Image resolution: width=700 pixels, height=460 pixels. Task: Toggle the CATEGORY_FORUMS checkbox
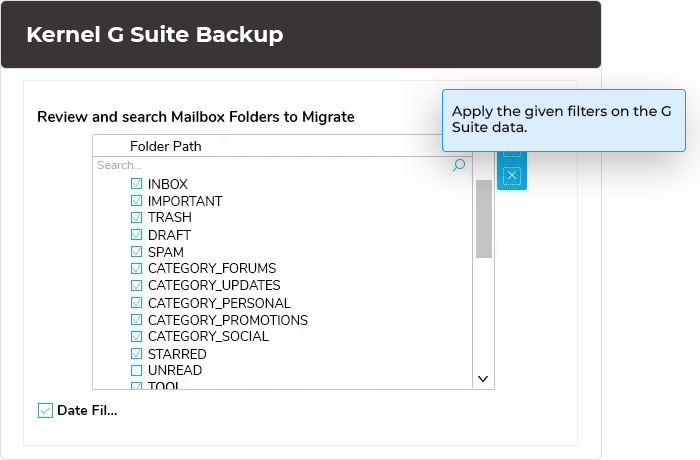(137, 268)
